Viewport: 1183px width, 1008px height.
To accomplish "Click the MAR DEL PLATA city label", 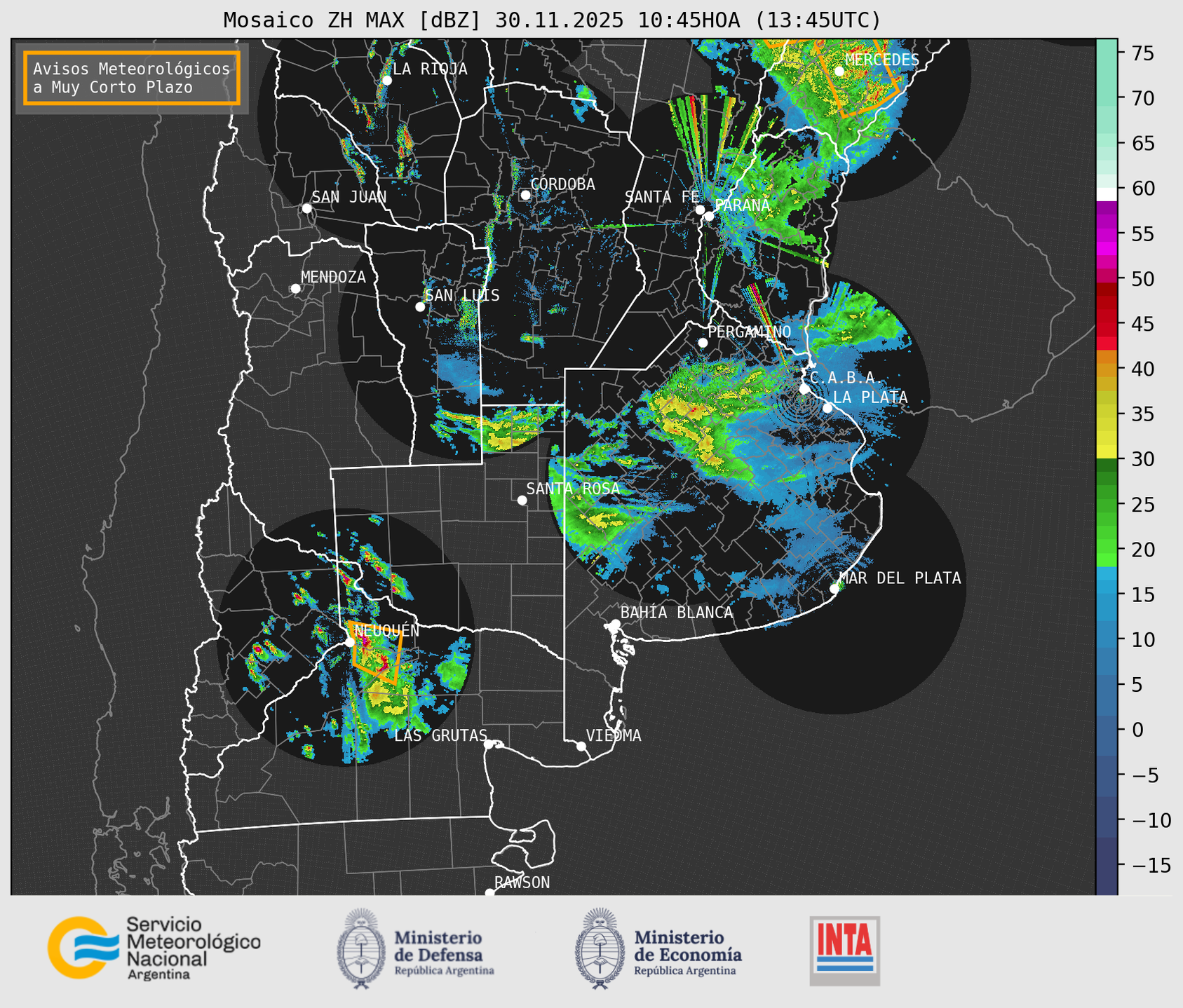I will pos(900,578).
